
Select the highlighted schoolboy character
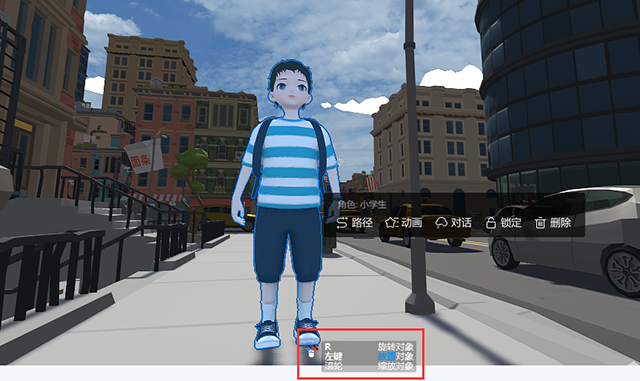click(x=286, y=204)
